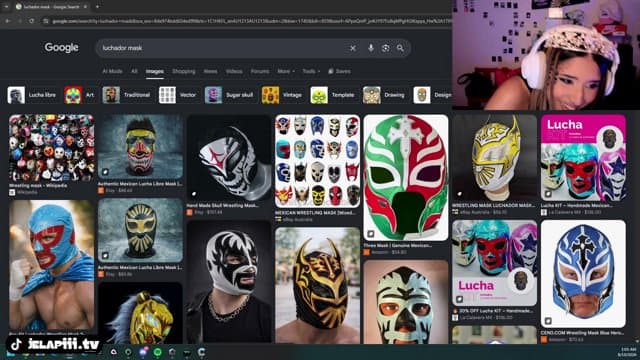Open black and gold mask on mannequin thumbnail
This screenshot has height=360, width=640.
pyautogui.click(x=140, y=231)
